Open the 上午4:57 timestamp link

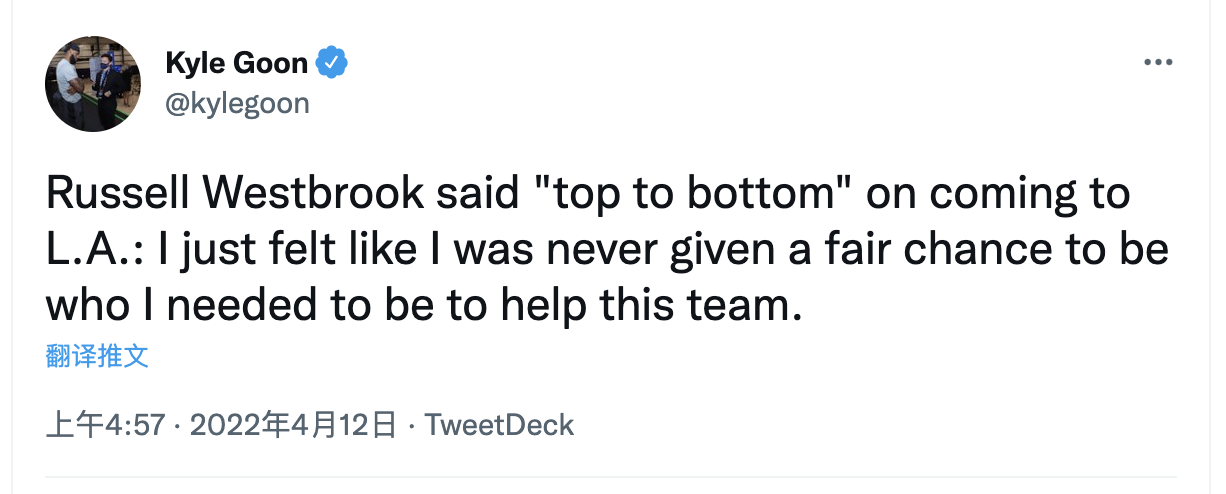click(x=105, y=424)
